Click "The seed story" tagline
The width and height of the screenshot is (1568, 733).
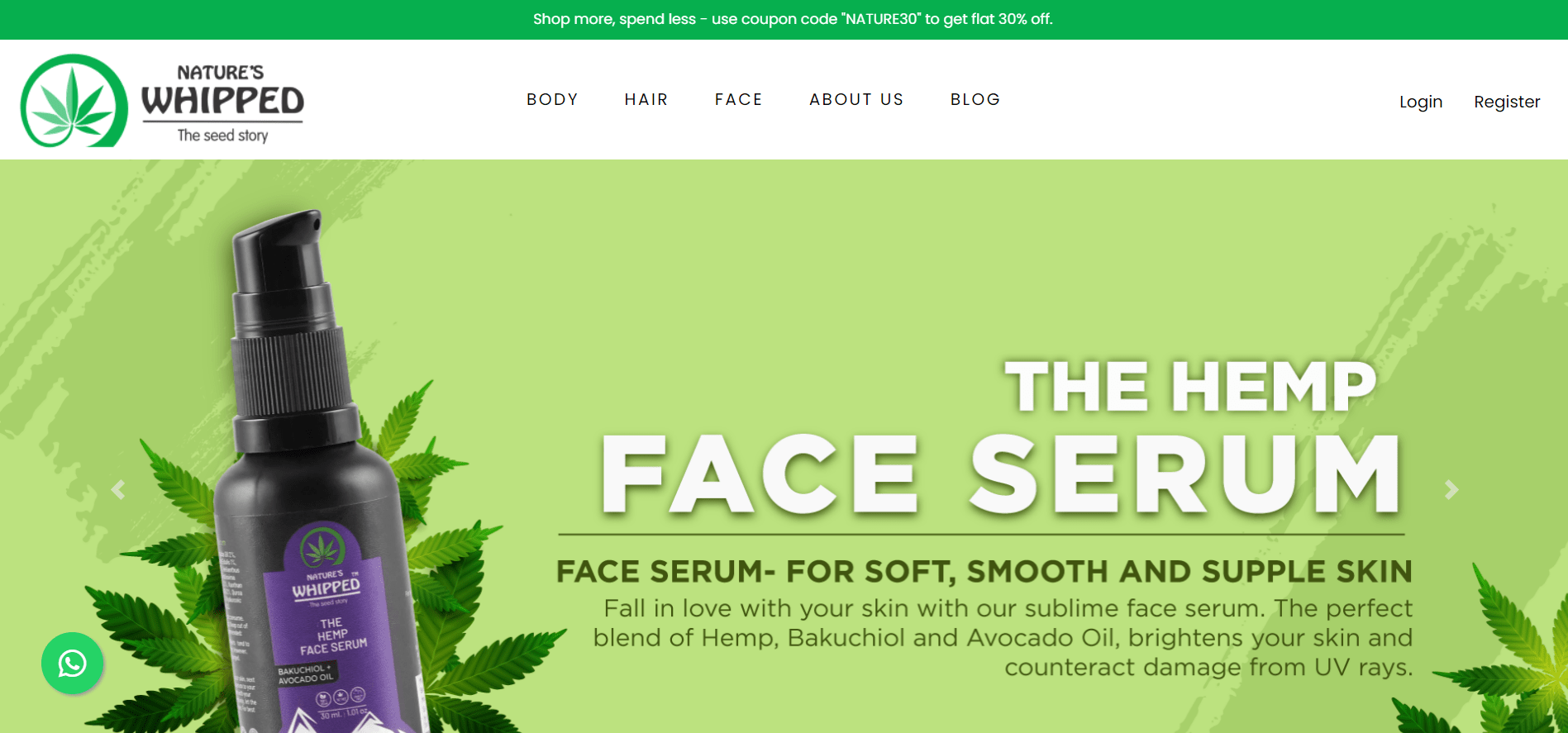[222, 135]
